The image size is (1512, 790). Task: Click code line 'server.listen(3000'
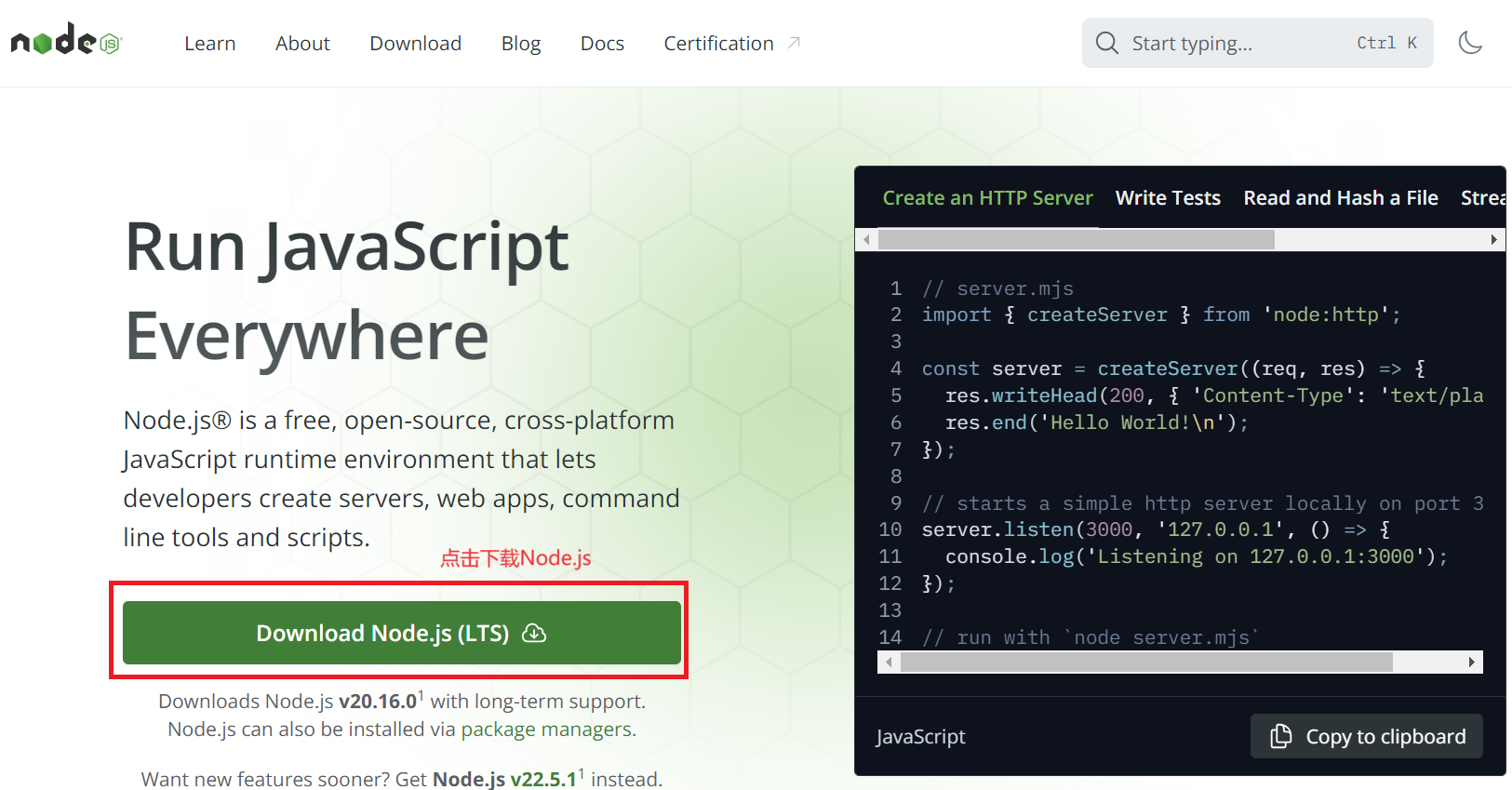pyautogui.click(x=1156, y=529)
